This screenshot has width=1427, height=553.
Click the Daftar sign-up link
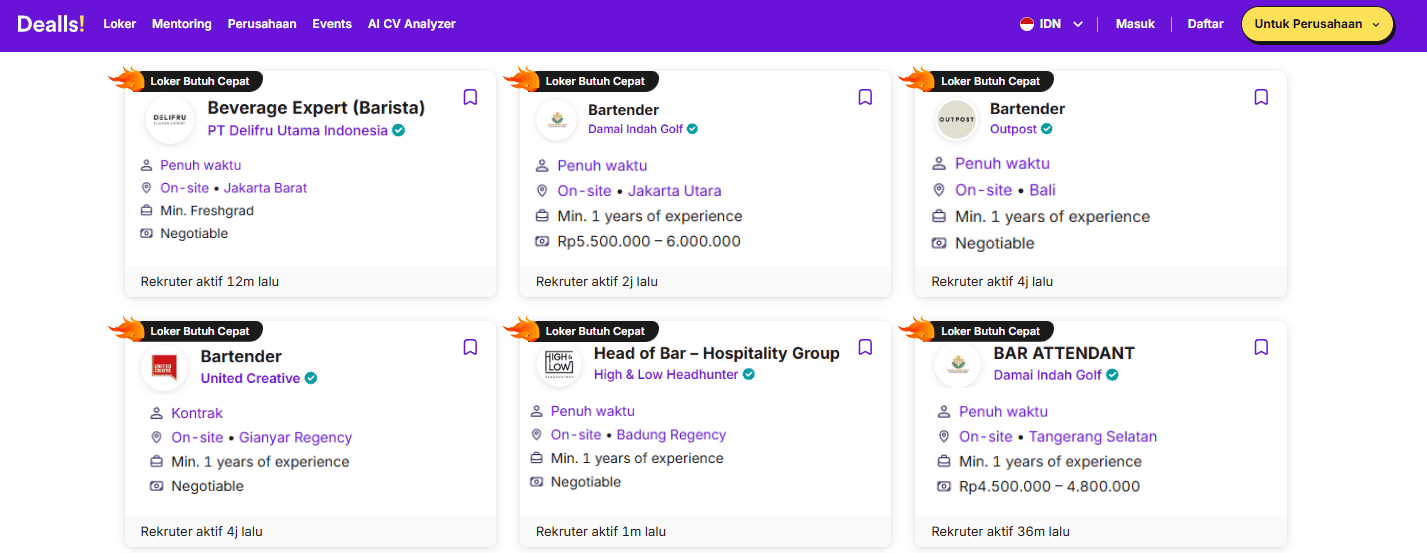coord(1205,24)
